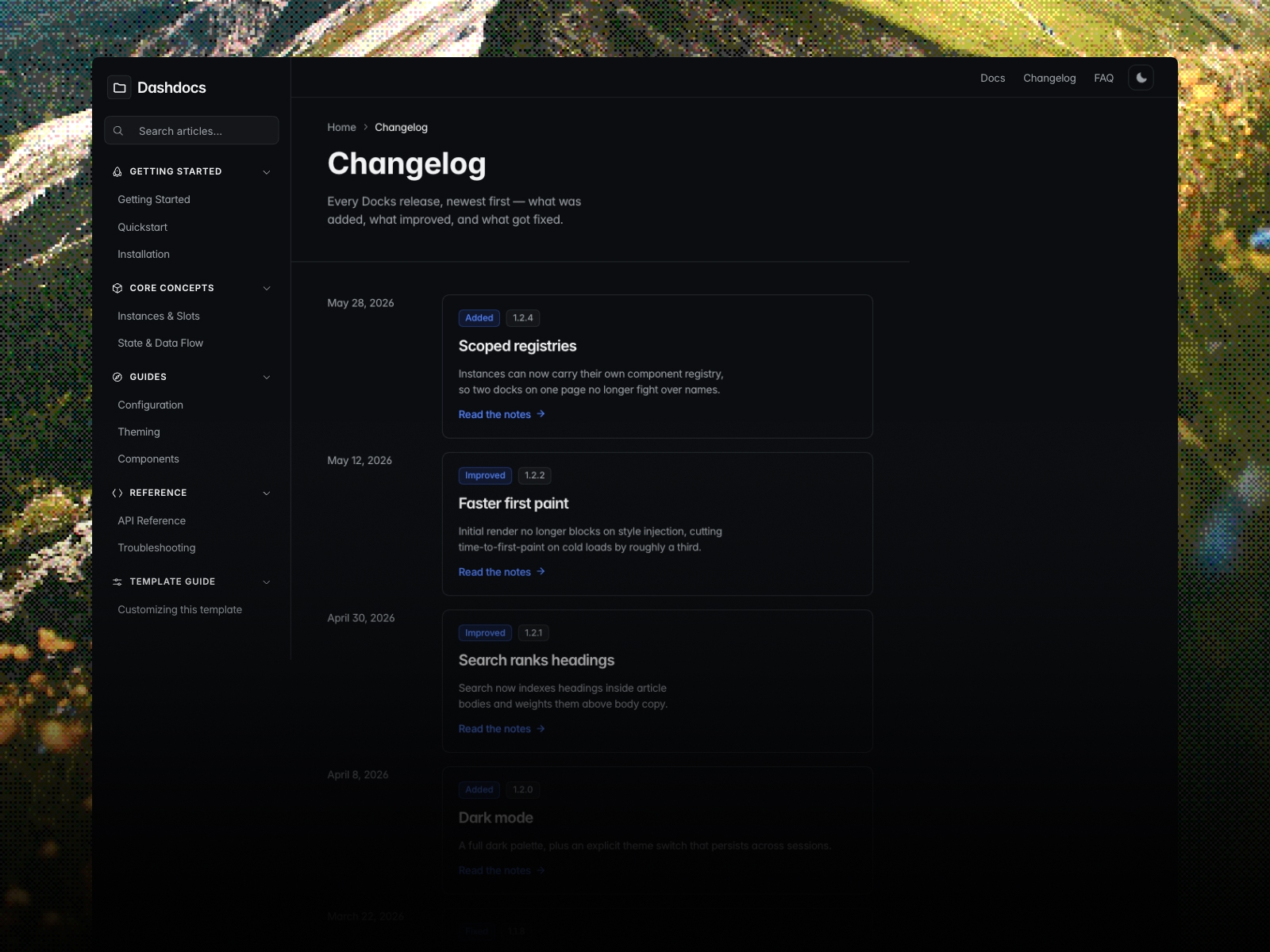Open the Dark mode entry title
The width and height of the screenshot is (1270, 952).
(x=496, y=817)
